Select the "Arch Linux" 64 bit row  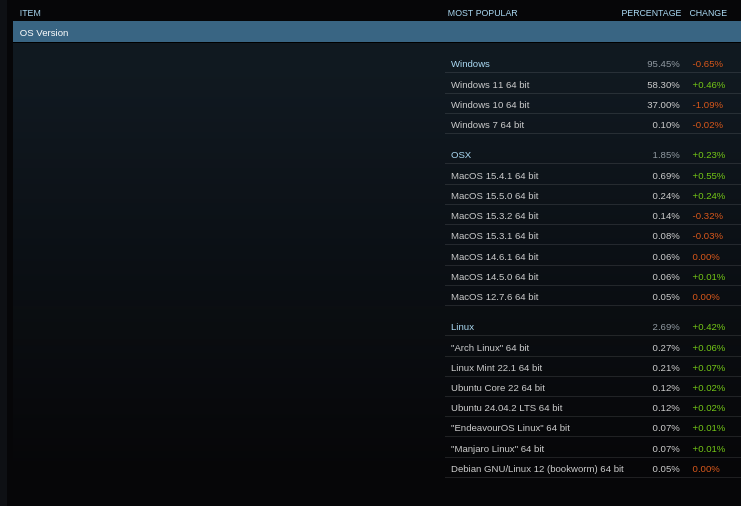pyautogui.click(x=593, y=348)
